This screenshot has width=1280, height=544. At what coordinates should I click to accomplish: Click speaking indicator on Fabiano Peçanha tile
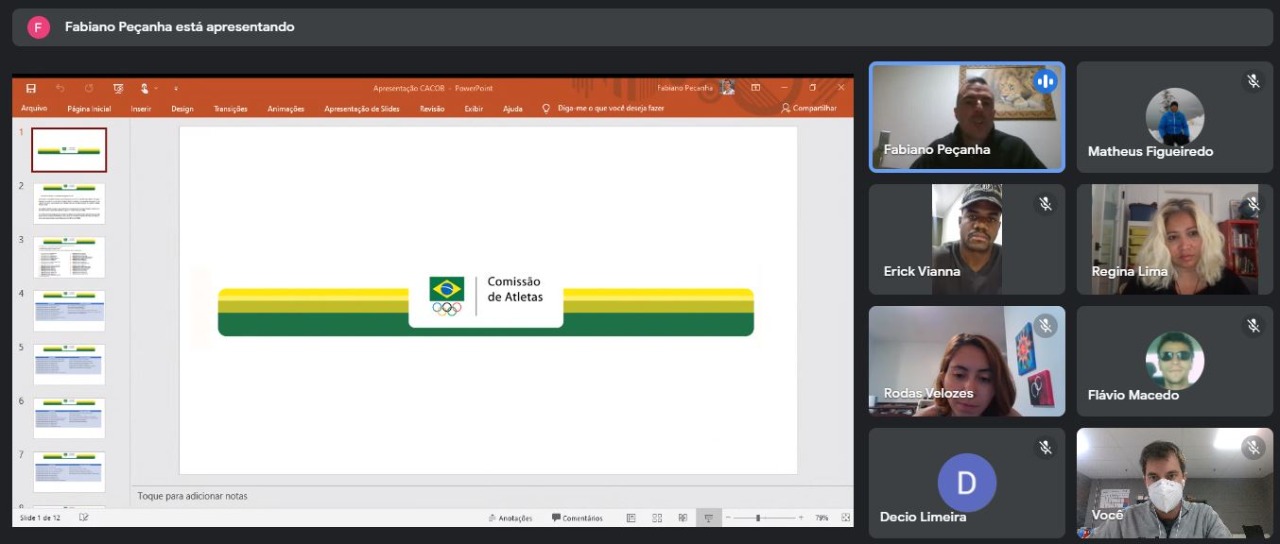tap(1045, 81)
